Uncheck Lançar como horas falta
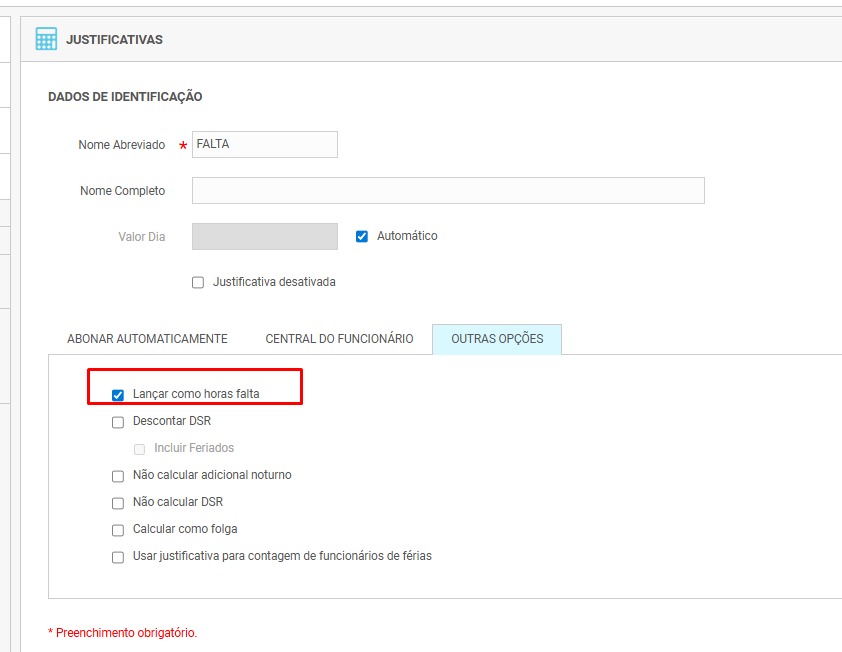The image size is (842, 652). pyautogui.click(x=118, y=395)
